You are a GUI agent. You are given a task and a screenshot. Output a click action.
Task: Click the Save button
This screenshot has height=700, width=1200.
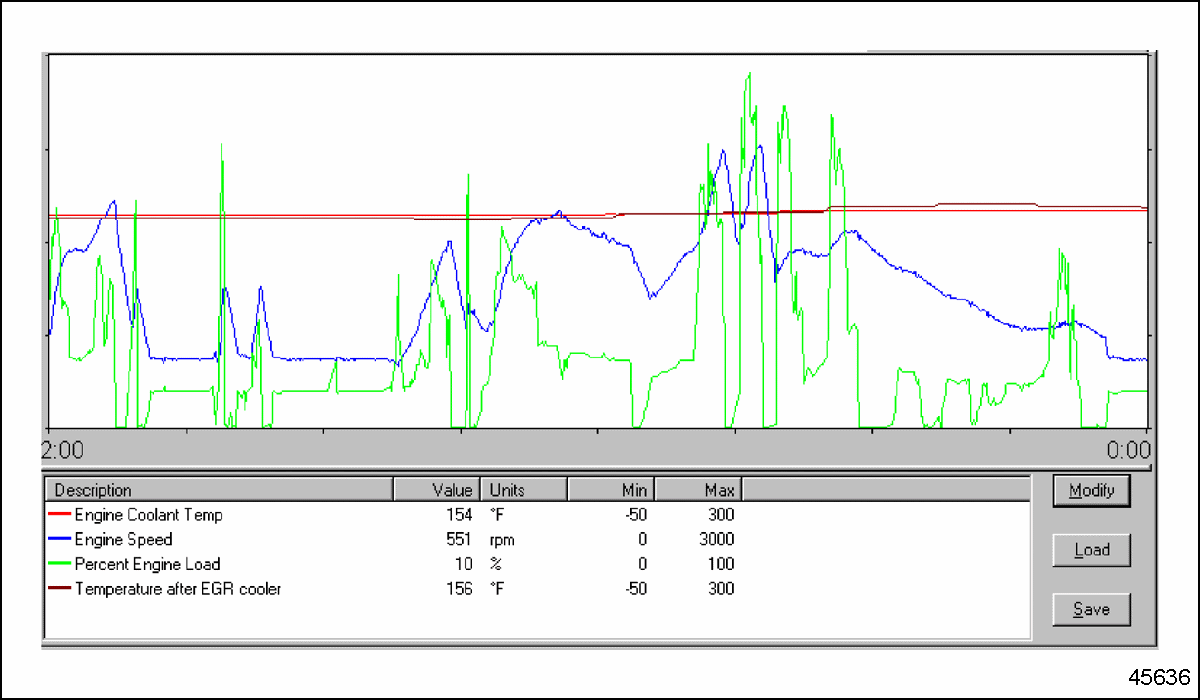pyautogui.click(x=1091, y=609)
